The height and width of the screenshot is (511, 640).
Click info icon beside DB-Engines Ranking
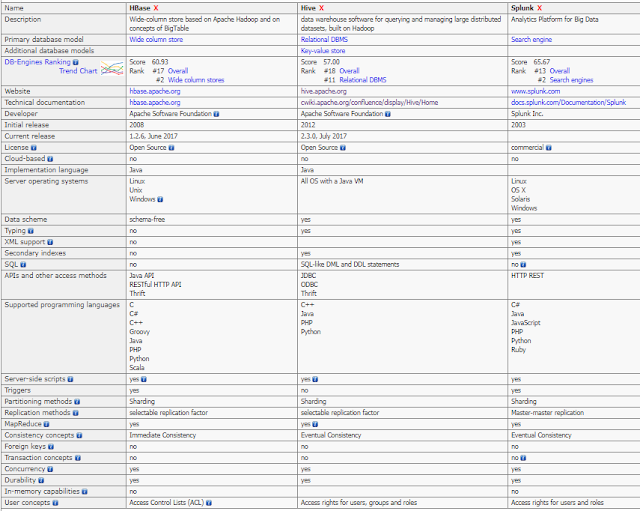(x=76, y=62)
